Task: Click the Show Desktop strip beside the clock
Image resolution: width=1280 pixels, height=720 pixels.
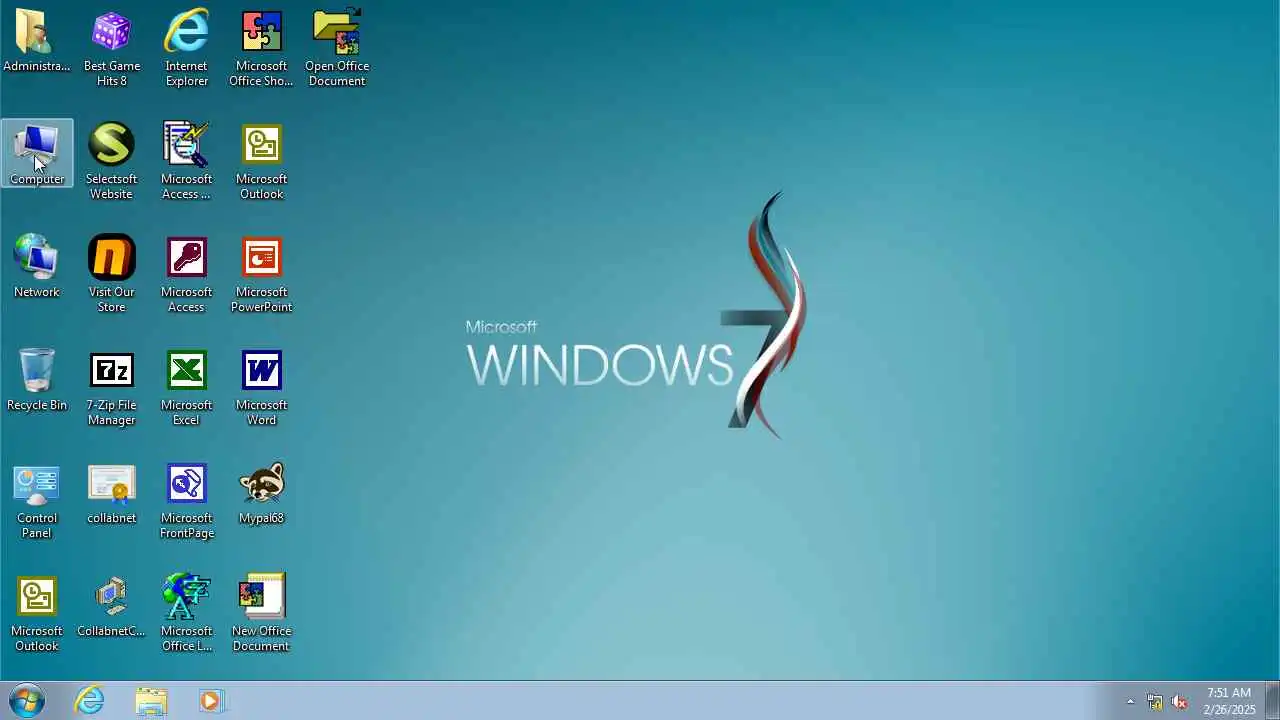Action: tap(1272, 701)
